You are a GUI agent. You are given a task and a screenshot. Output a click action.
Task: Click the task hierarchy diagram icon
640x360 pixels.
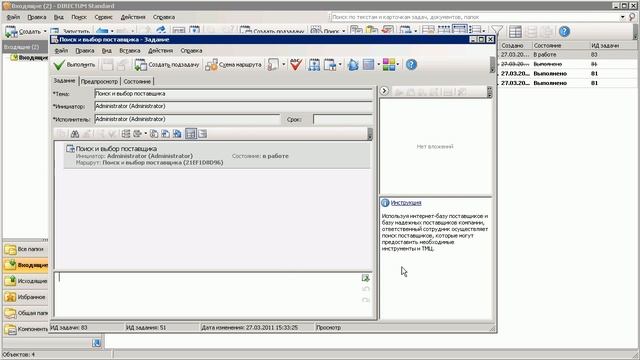point(314,64)
